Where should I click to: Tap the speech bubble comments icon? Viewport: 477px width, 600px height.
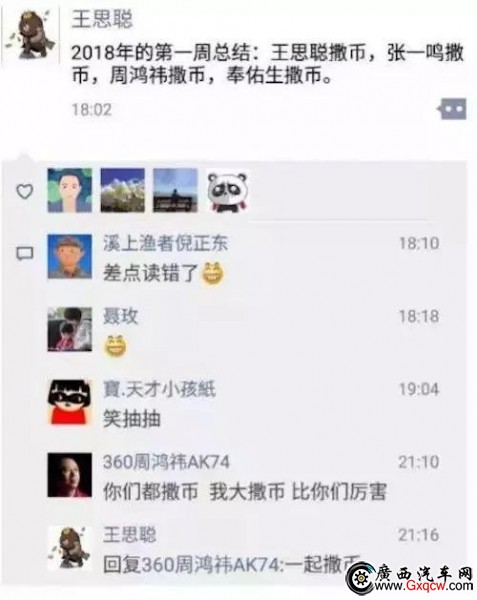tap(25, 253)
